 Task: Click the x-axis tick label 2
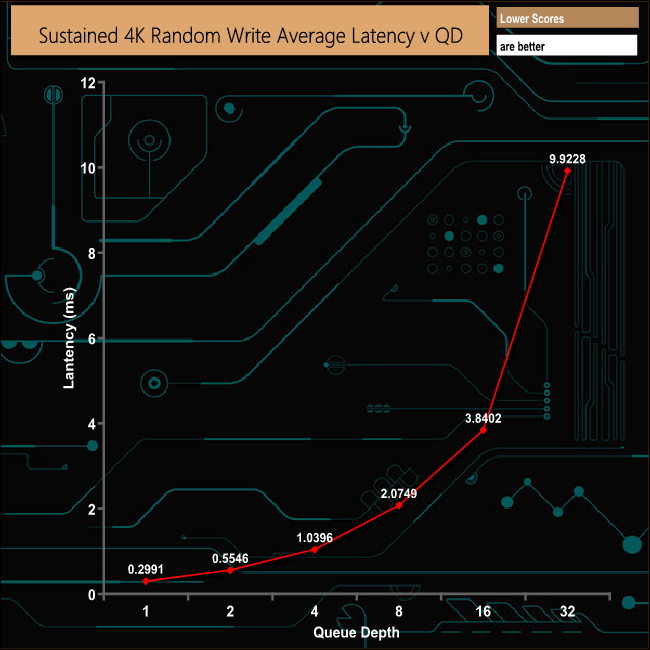click(x=230, y=611)
